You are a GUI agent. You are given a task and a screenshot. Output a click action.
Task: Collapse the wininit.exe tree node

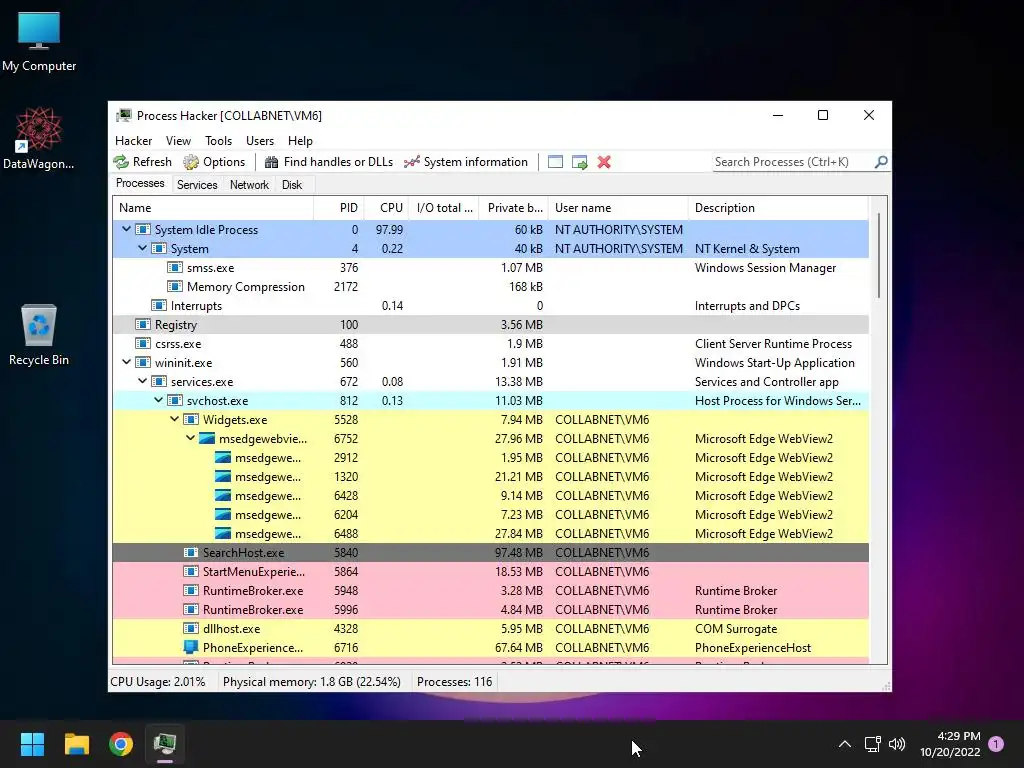[x=126, y=362]
